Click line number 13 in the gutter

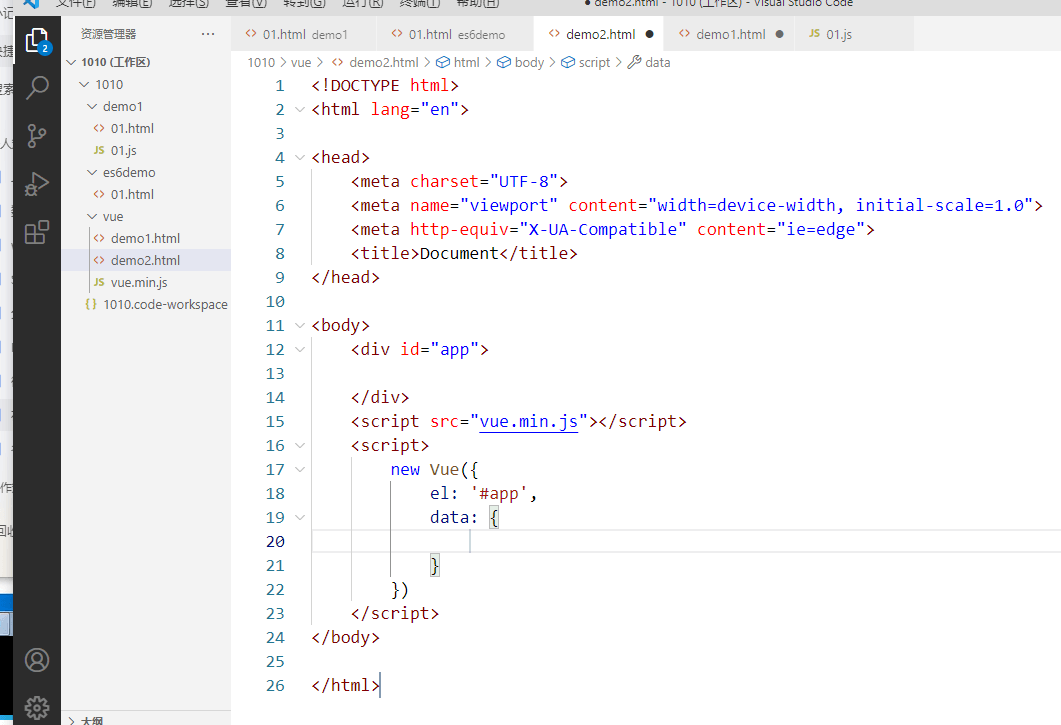(275, 373)
